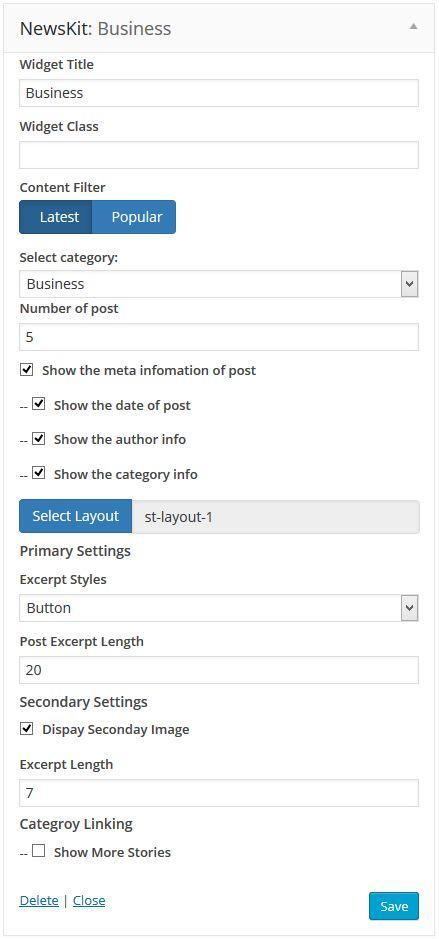Edit the Post Excerpt Length field
The height and width of the screenshot is (939, 439).
219,670
